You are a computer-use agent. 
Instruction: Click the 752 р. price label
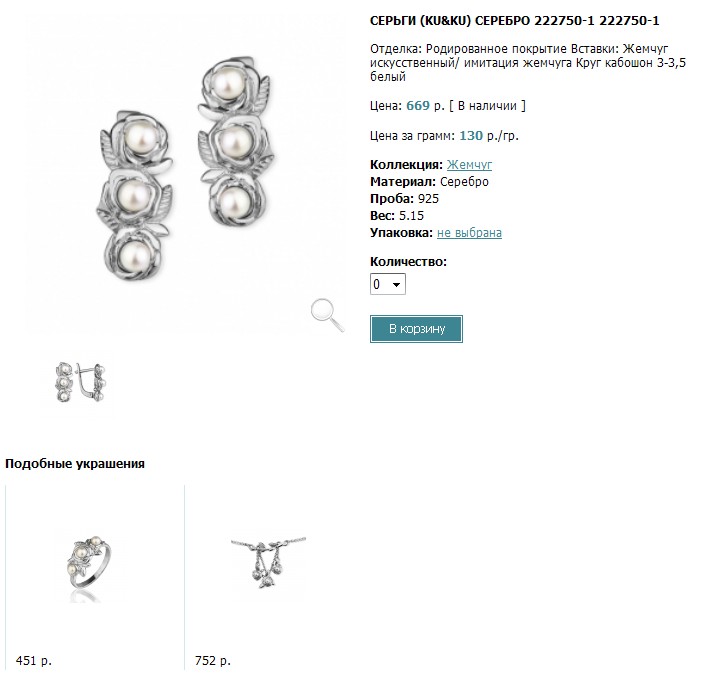[213, 661]
